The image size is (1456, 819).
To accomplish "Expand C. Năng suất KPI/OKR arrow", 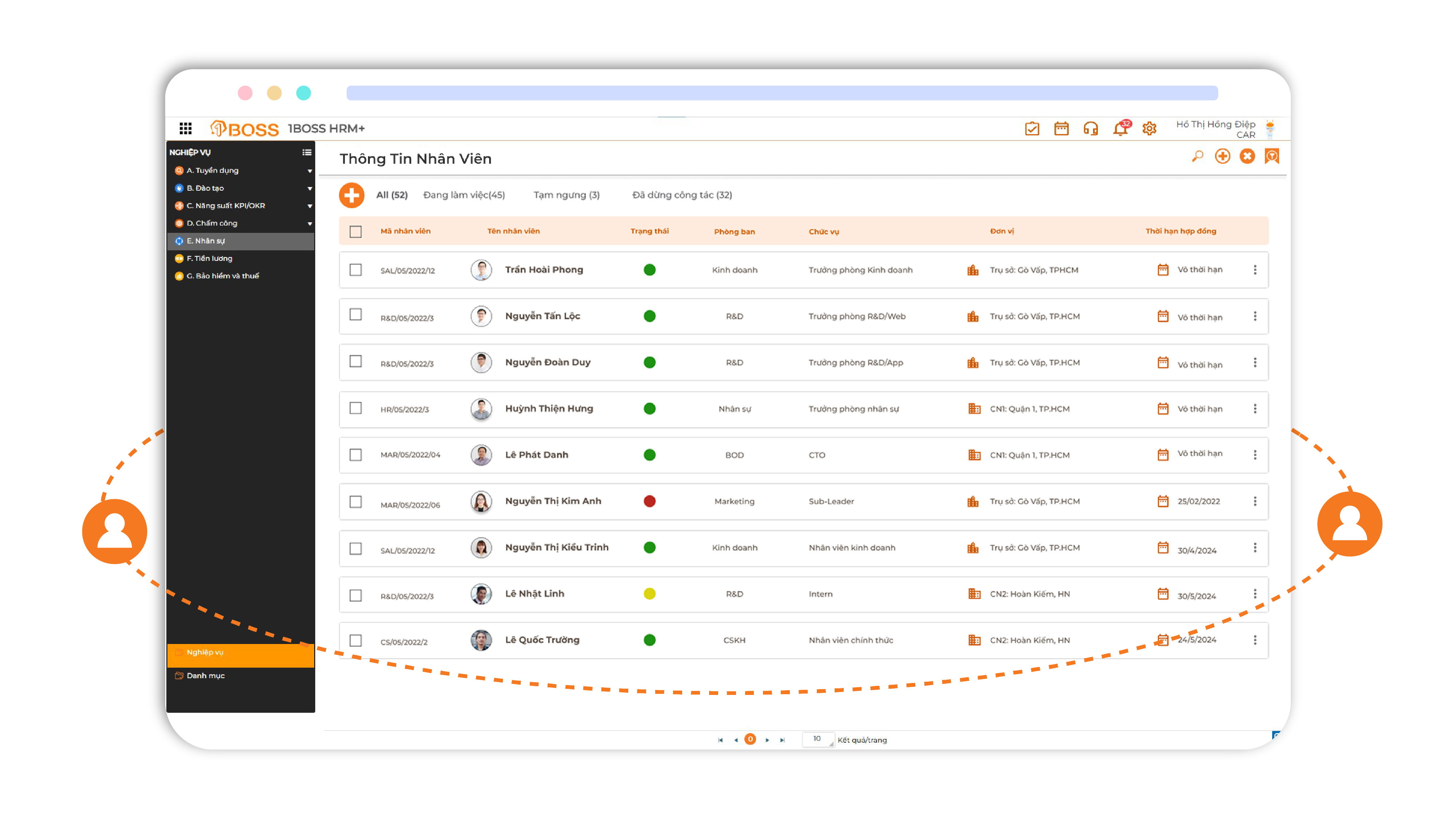I will 310,206.
